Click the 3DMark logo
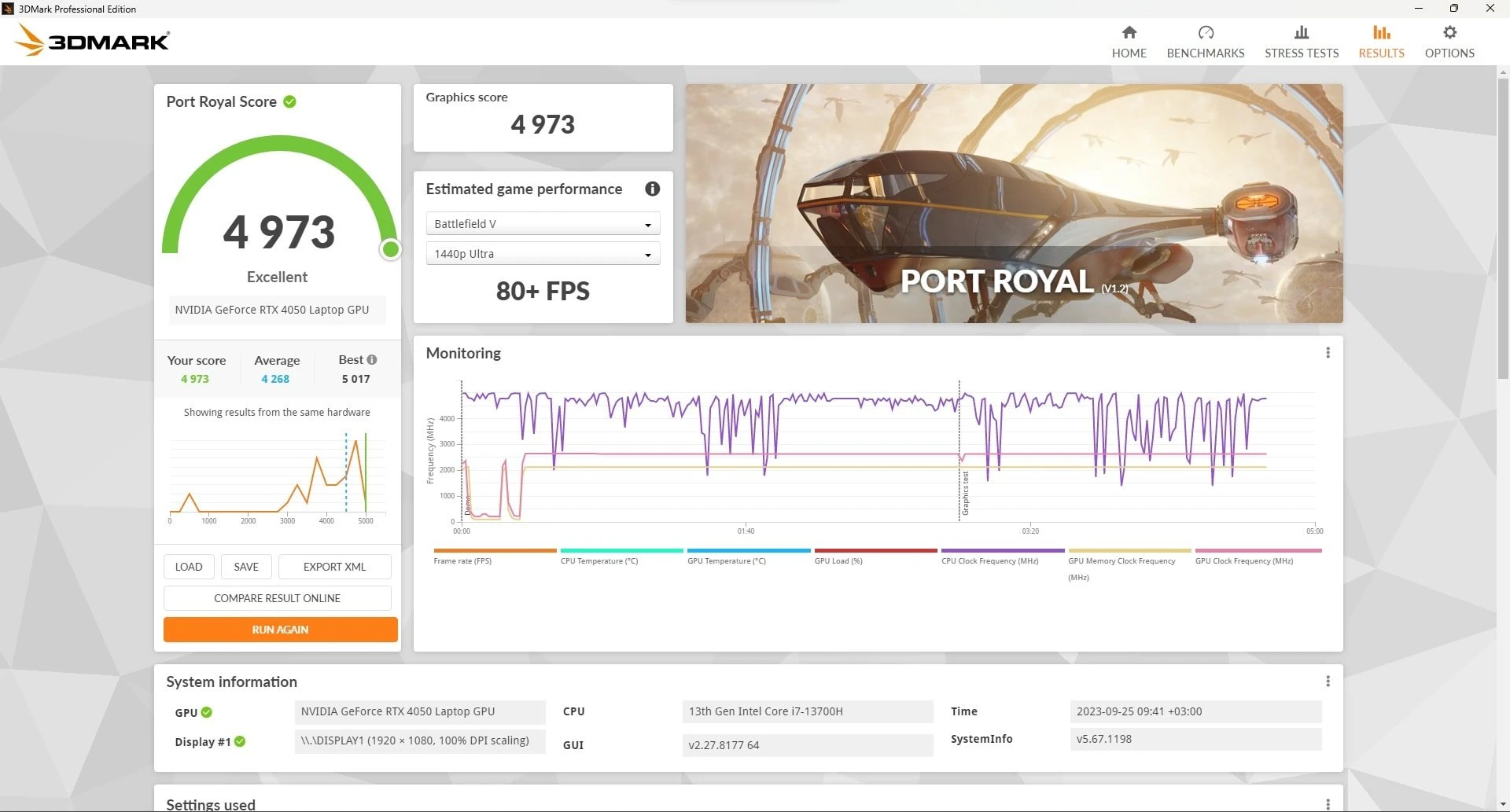1510x812 pixels. tap(92, 40)
